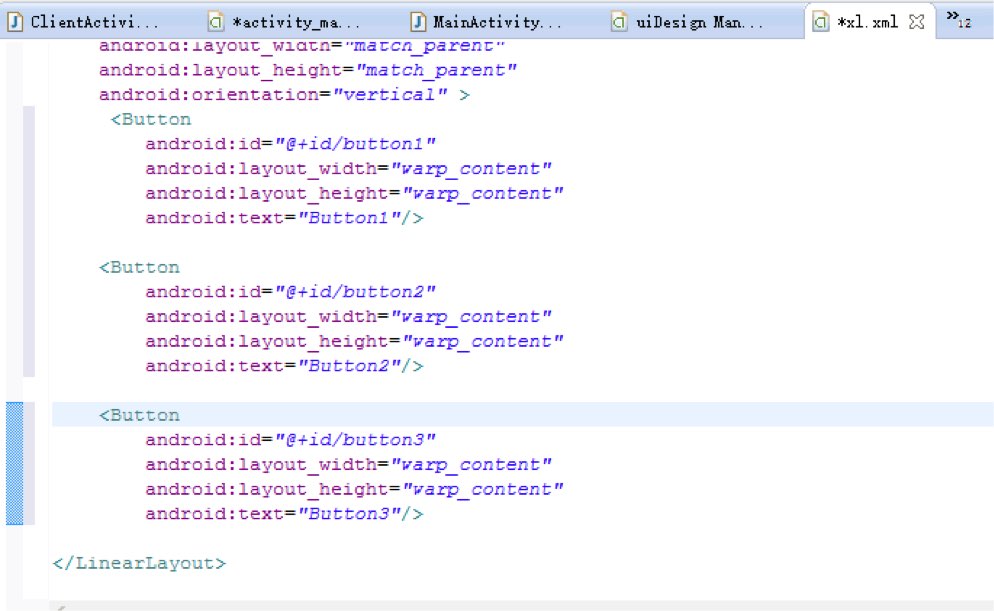The height and width of the screenshot is (611, 994).
Task: Click the android:id="@+id/button1" line
Action: [x=290, y=145]
